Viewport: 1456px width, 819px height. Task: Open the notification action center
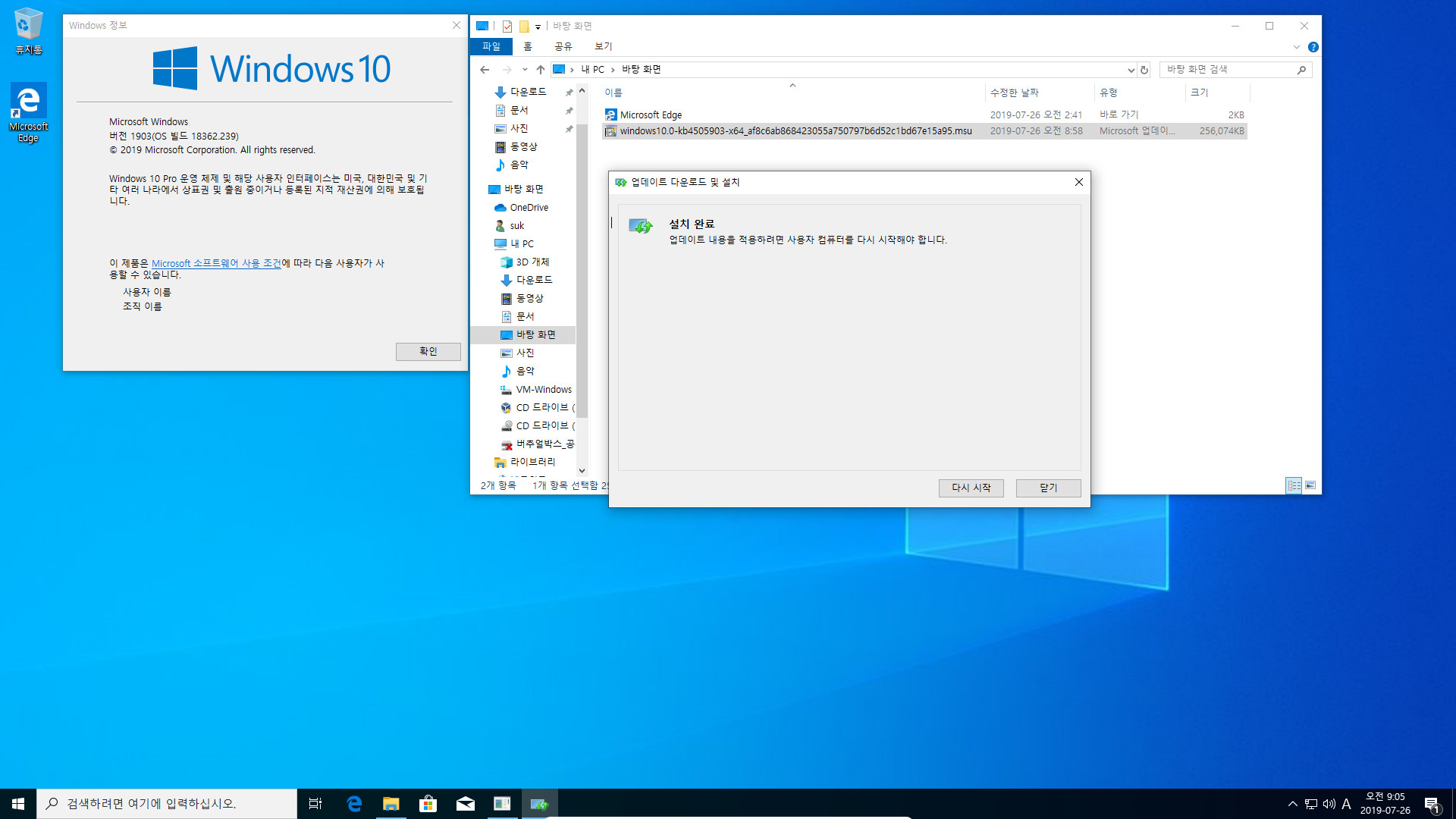pyautogui.click(x=1432, y=804)
